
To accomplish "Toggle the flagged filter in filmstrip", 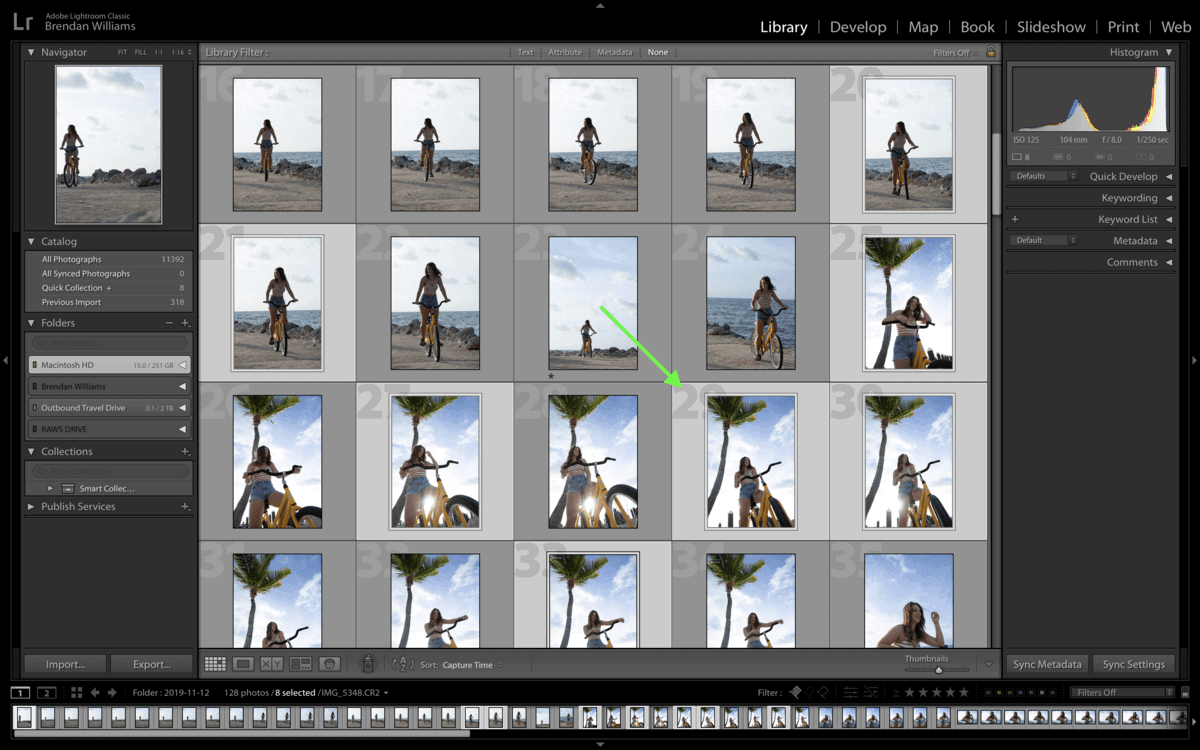I will [x=796, y=692].
